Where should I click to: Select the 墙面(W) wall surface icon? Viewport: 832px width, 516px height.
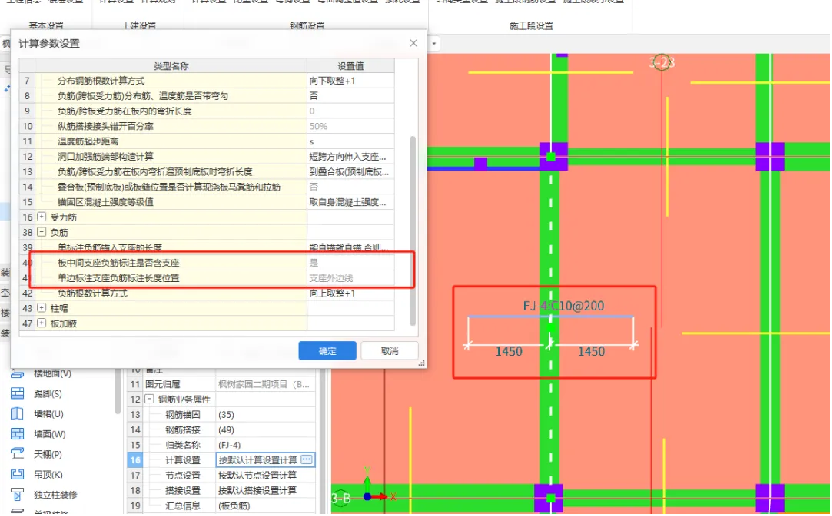[17, 434]
